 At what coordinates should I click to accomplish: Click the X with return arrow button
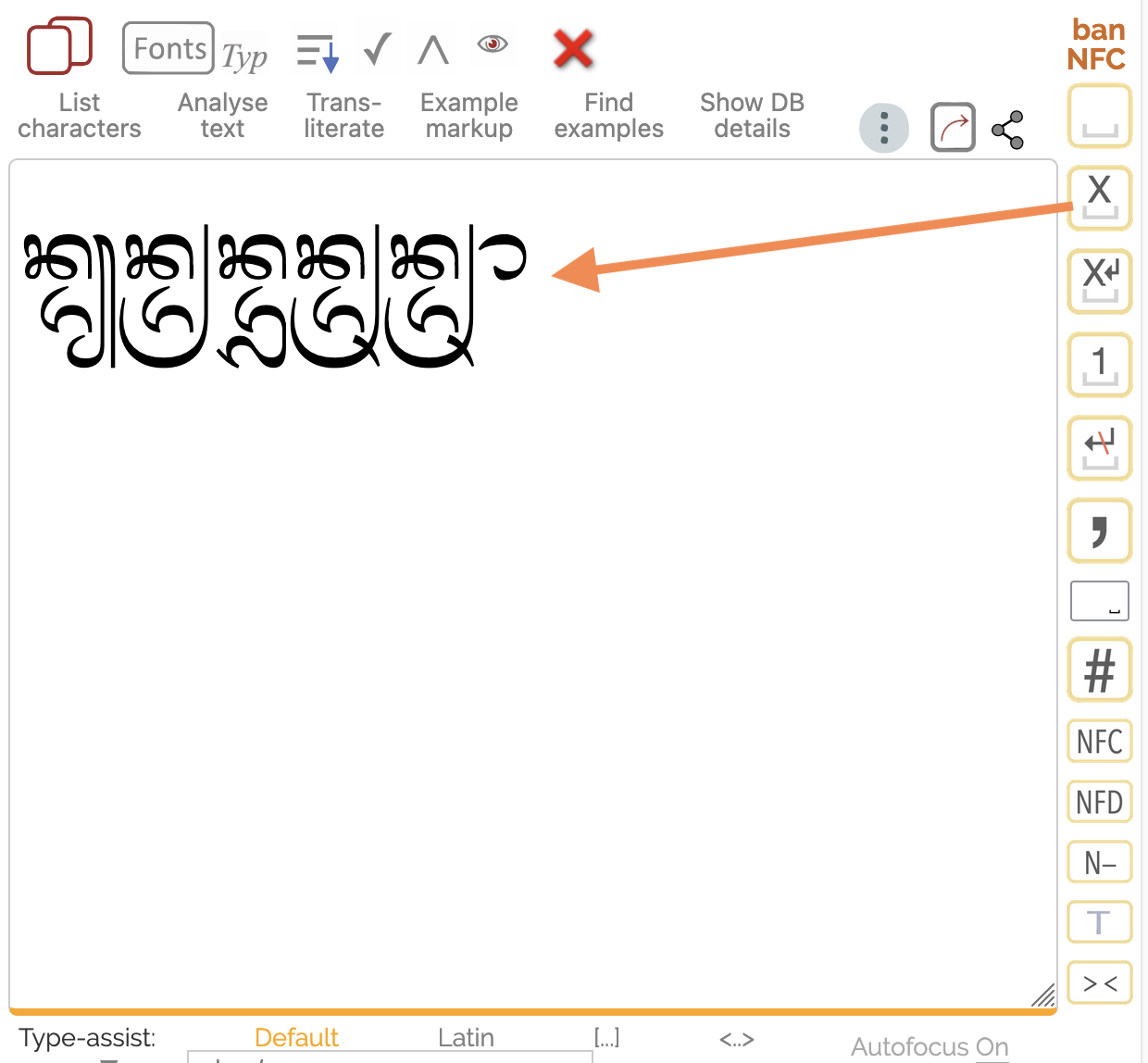coord(1100,281)
